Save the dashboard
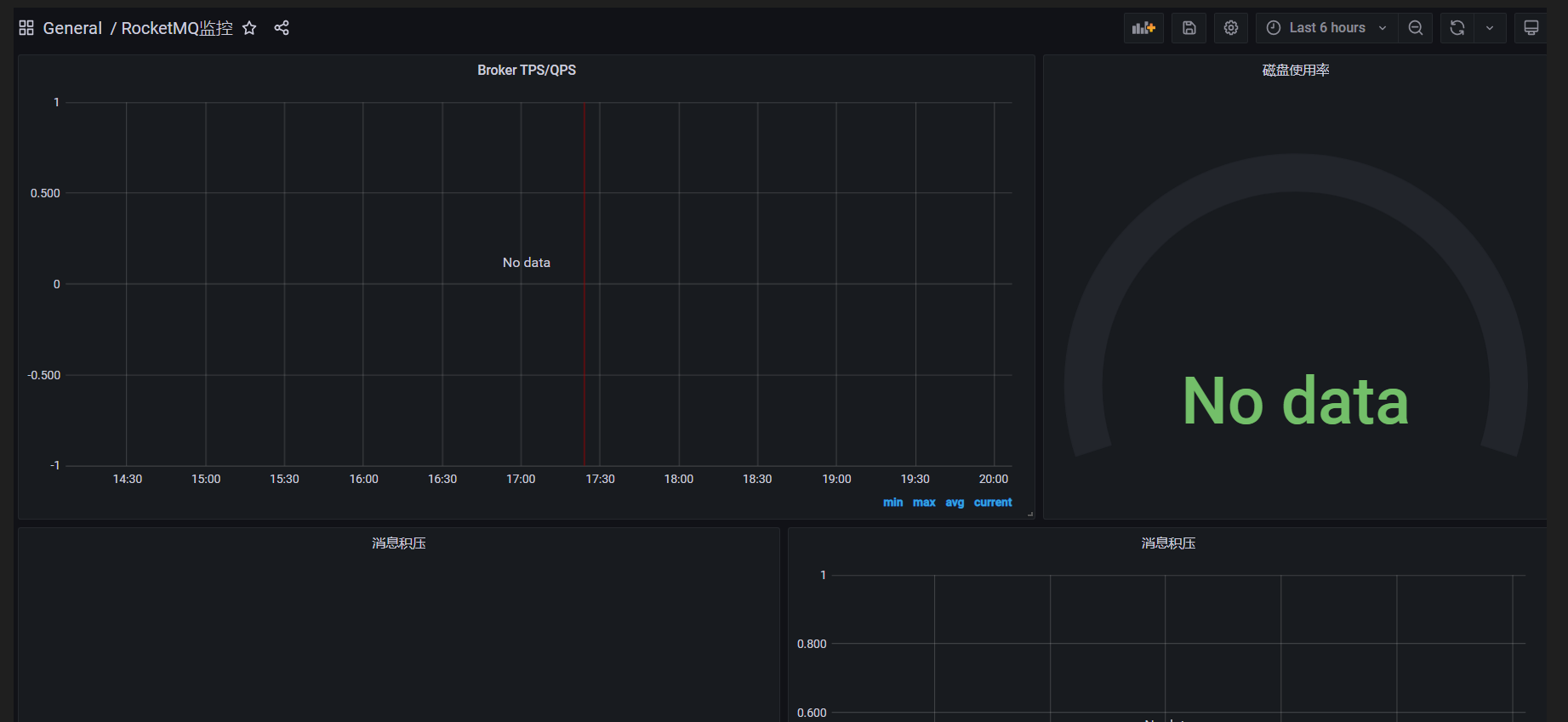Viewport: 1568px width, 722px height. (1189, 28)
